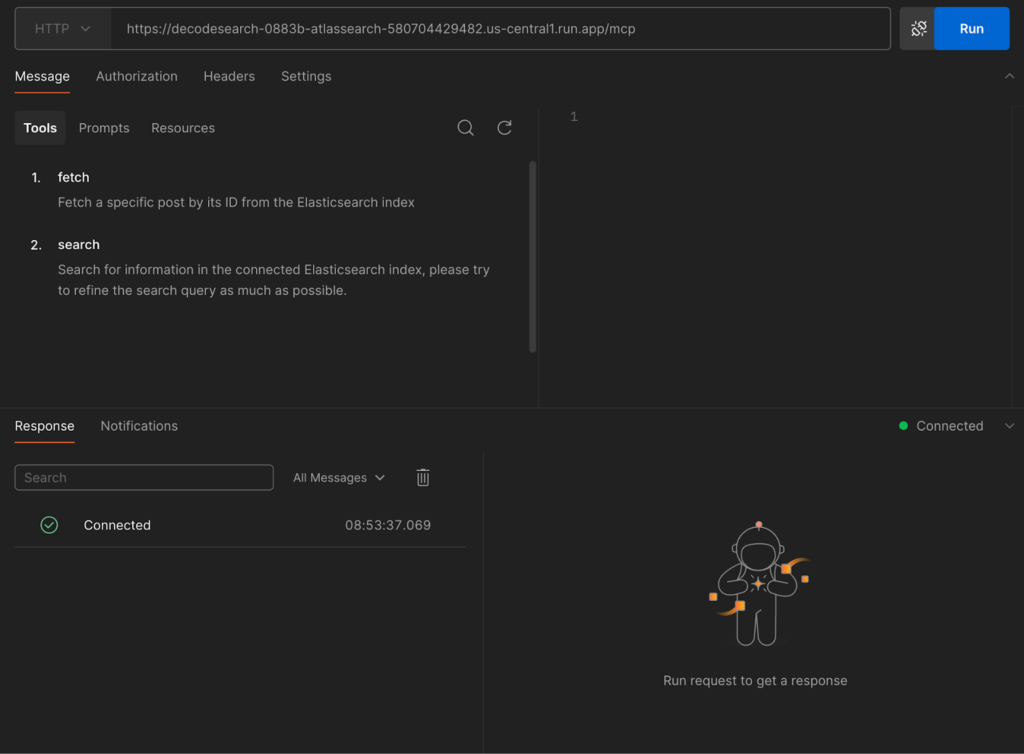Click the astronaut illustration in response pane
The height and width of the screenshot is (754, 1024).
758,585
